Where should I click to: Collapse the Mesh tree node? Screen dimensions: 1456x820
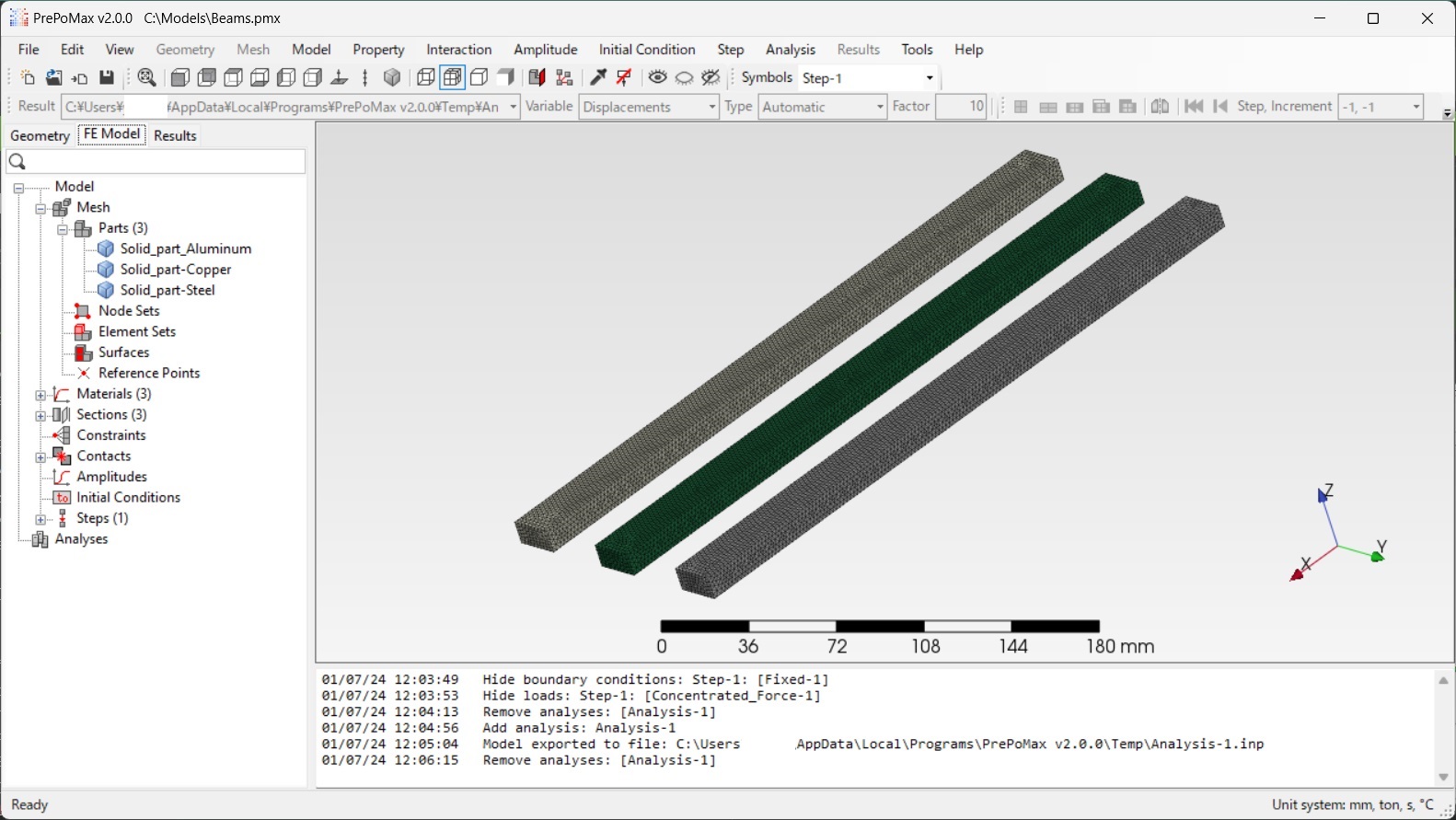(40, 209)
